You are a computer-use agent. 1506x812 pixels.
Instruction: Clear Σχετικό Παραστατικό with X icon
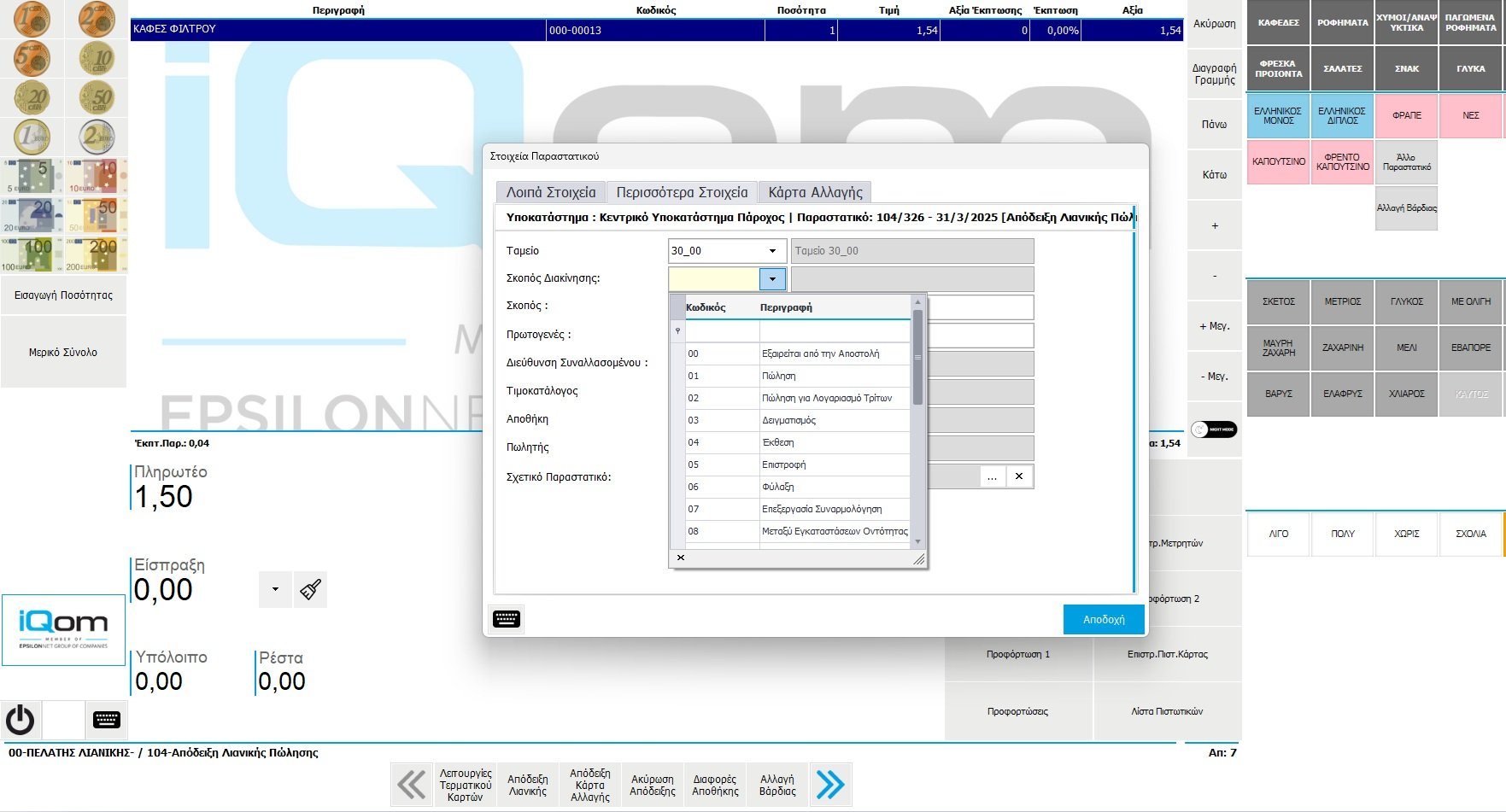[x=1019, y=476]
